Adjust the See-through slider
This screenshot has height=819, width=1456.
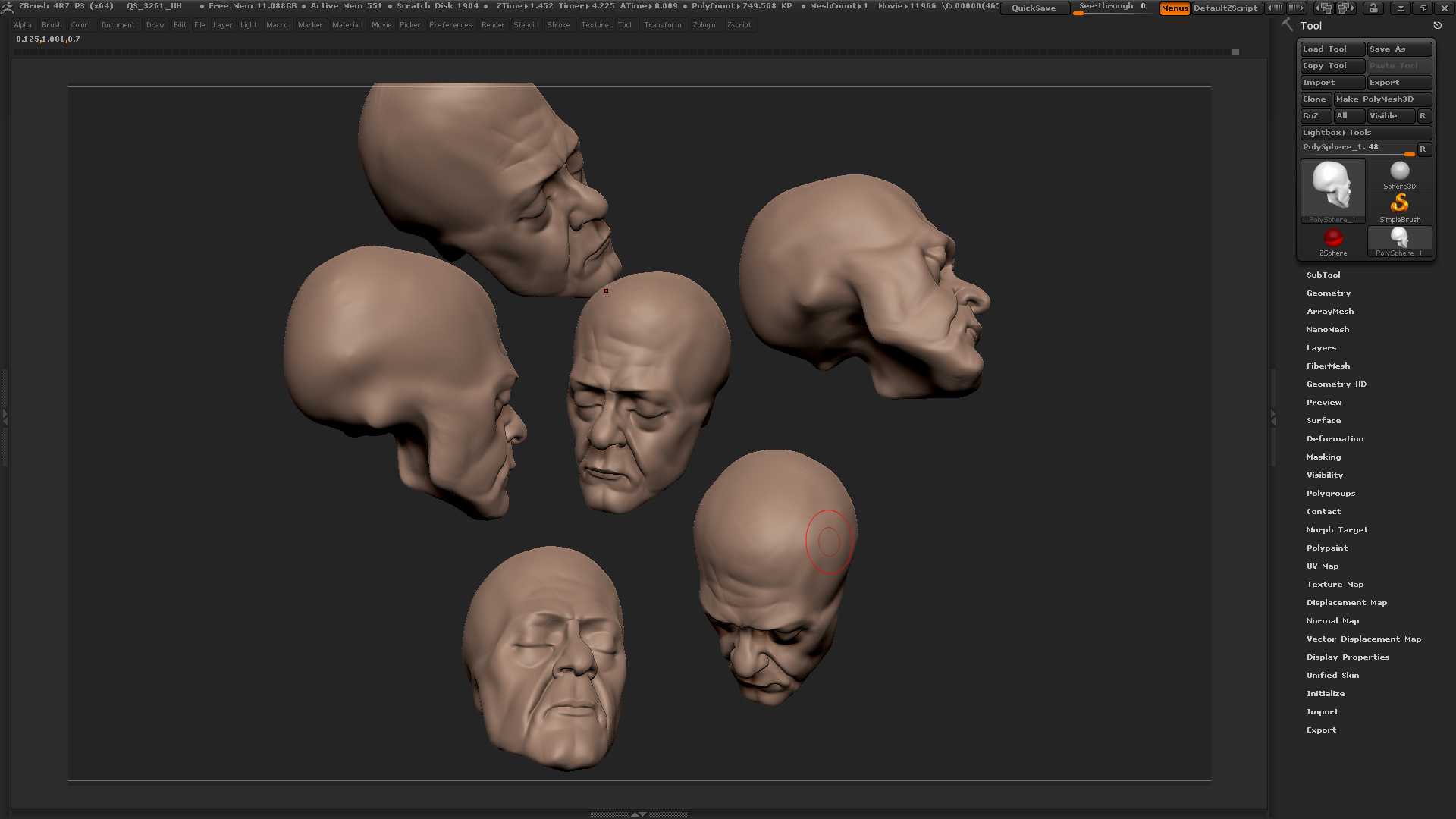1112,8
